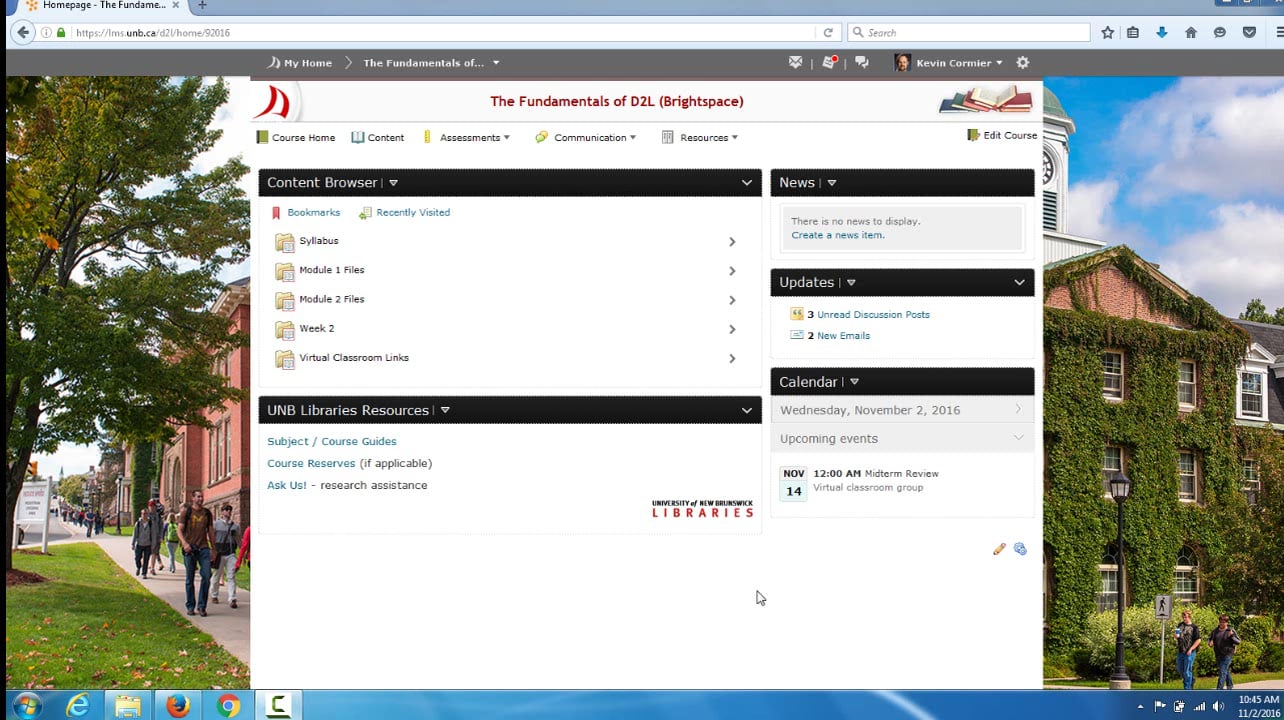Launch Internet Explorer from the taskbar

pos(77,705)
